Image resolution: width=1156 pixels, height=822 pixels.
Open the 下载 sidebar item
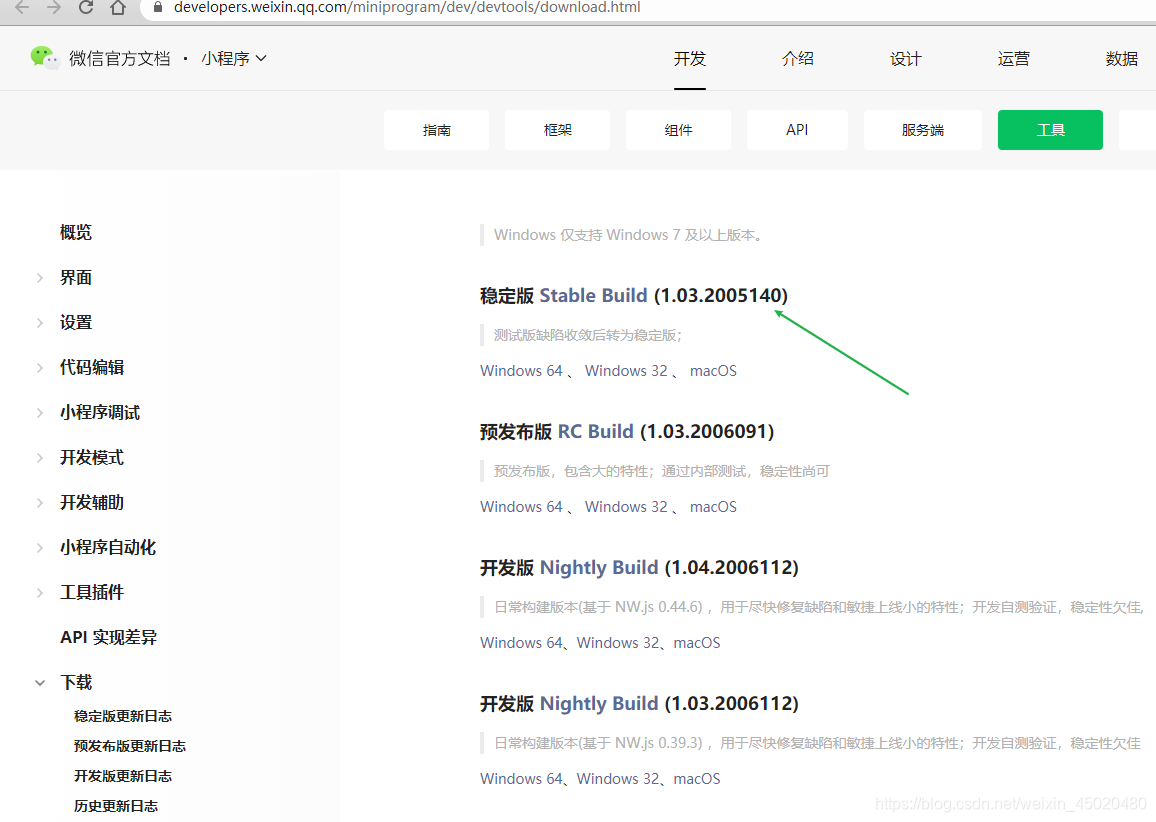click(76, 683)
